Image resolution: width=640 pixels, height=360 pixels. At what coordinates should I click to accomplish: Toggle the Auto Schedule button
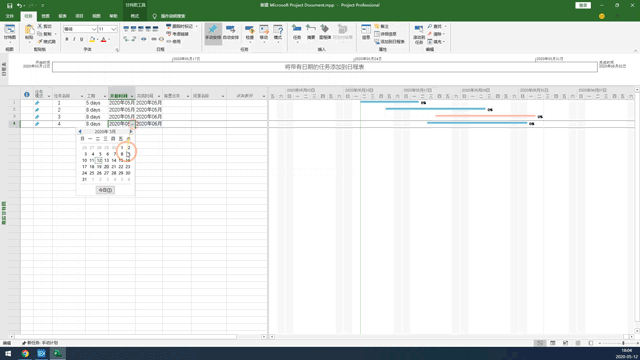coord(231,33)
